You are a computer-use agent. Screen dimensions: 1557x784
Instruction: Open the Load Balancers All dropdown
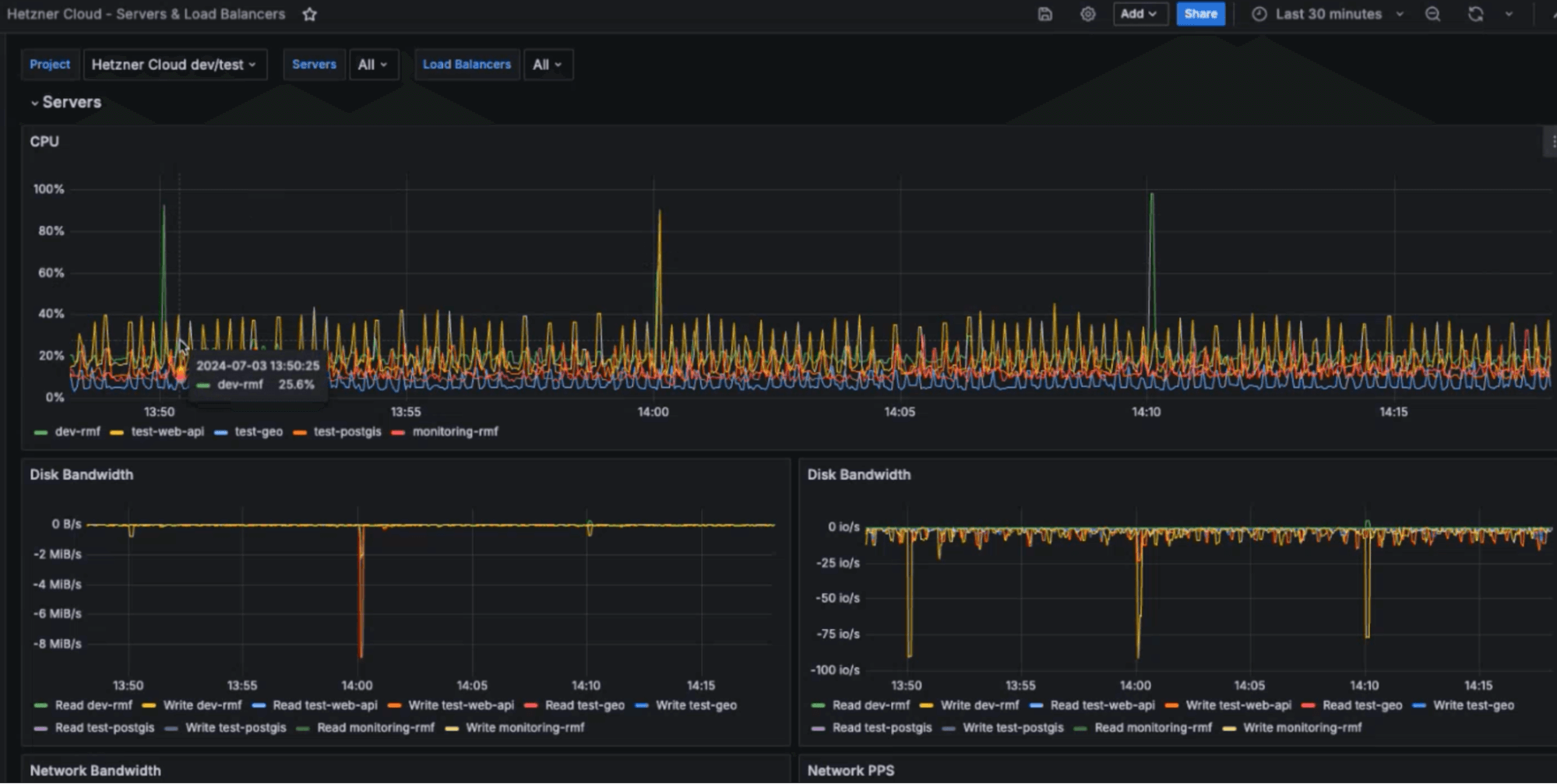548,65
